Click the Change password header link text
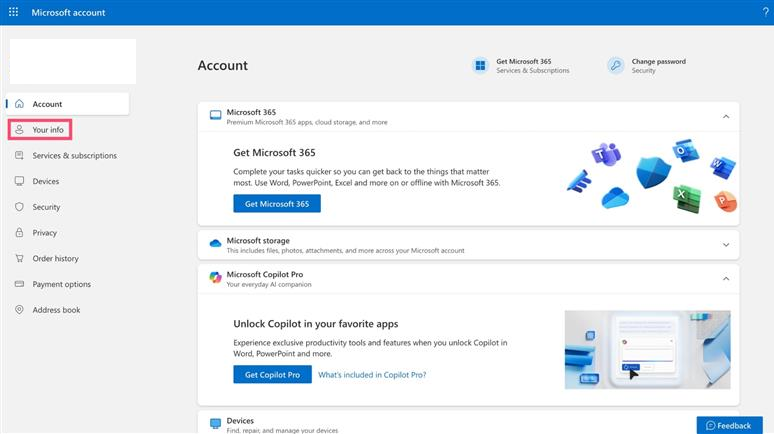774x434 pixels. click(x=658, y=61)
